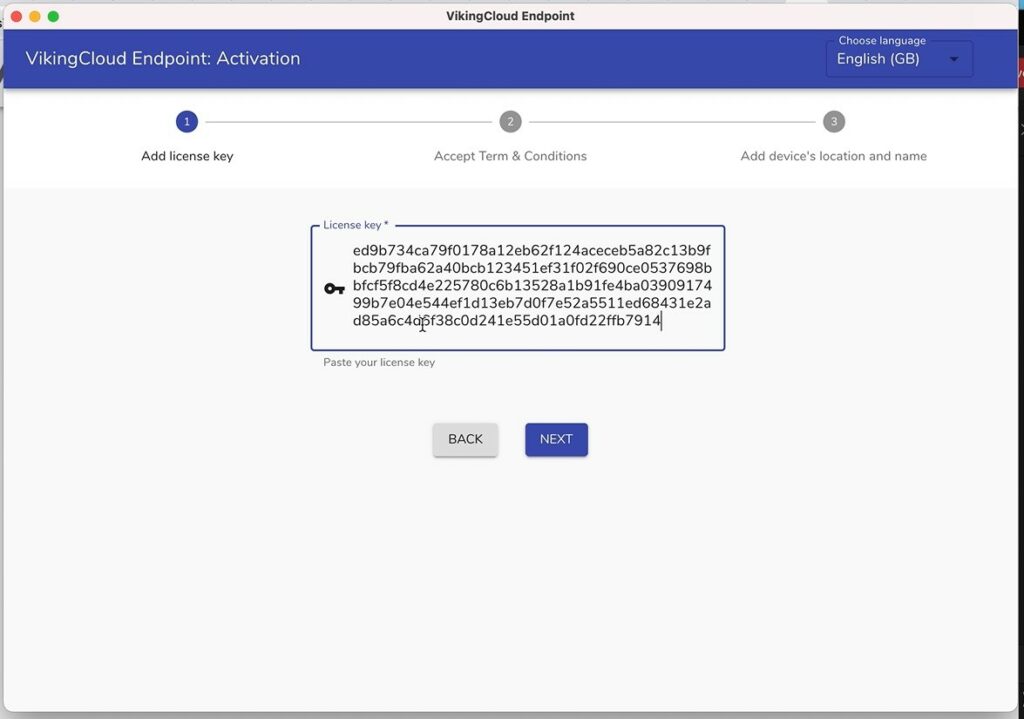Click the 'VikingCloud Endpoint' window title bar
1024x719 pixels.
point(510,16)
